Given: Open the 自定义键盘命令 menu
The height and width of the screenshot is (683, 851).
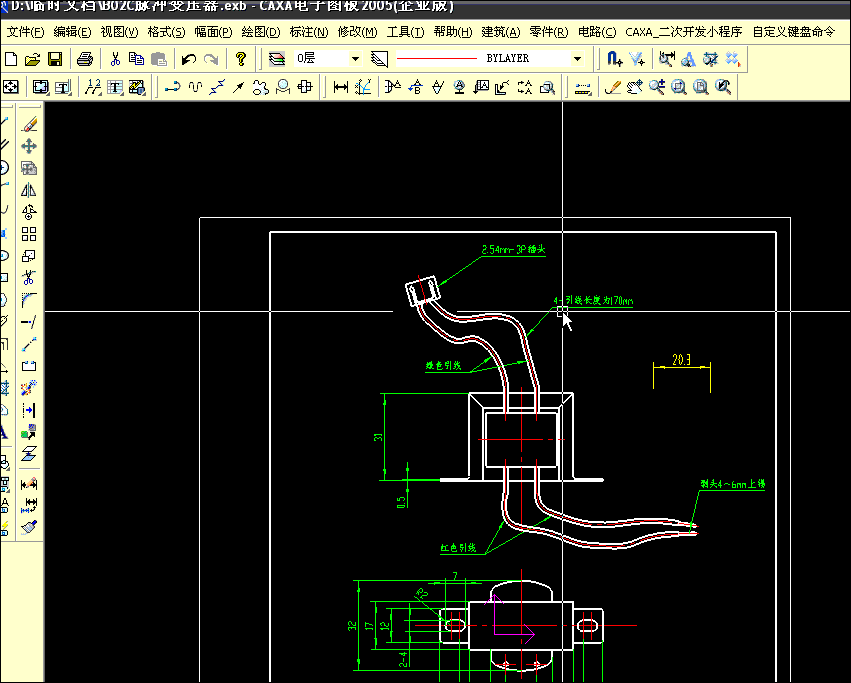Looking at the screenshot, I should click(x=793, y=33).
